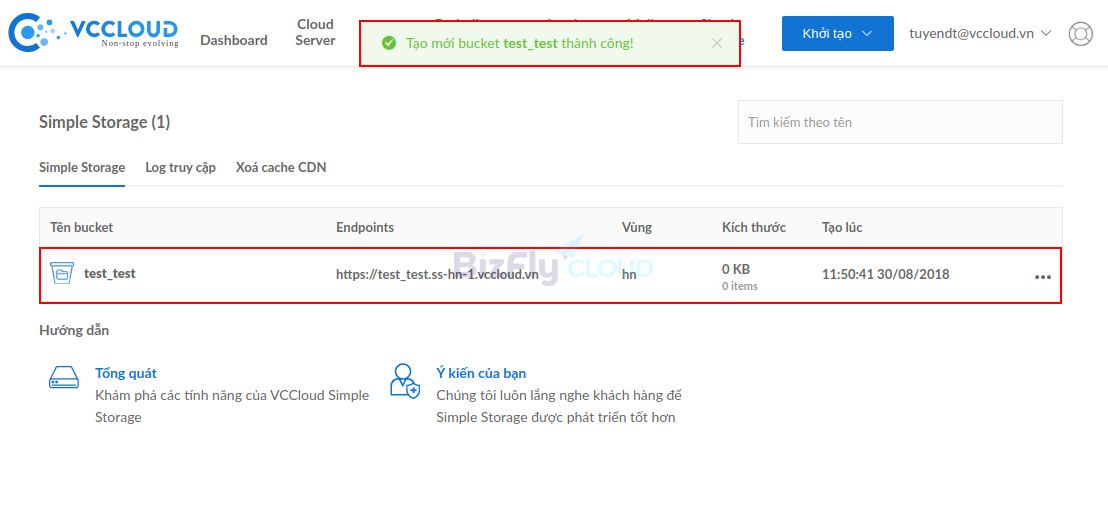
Task: Click the 0 items count text
Action: [740, 286]
